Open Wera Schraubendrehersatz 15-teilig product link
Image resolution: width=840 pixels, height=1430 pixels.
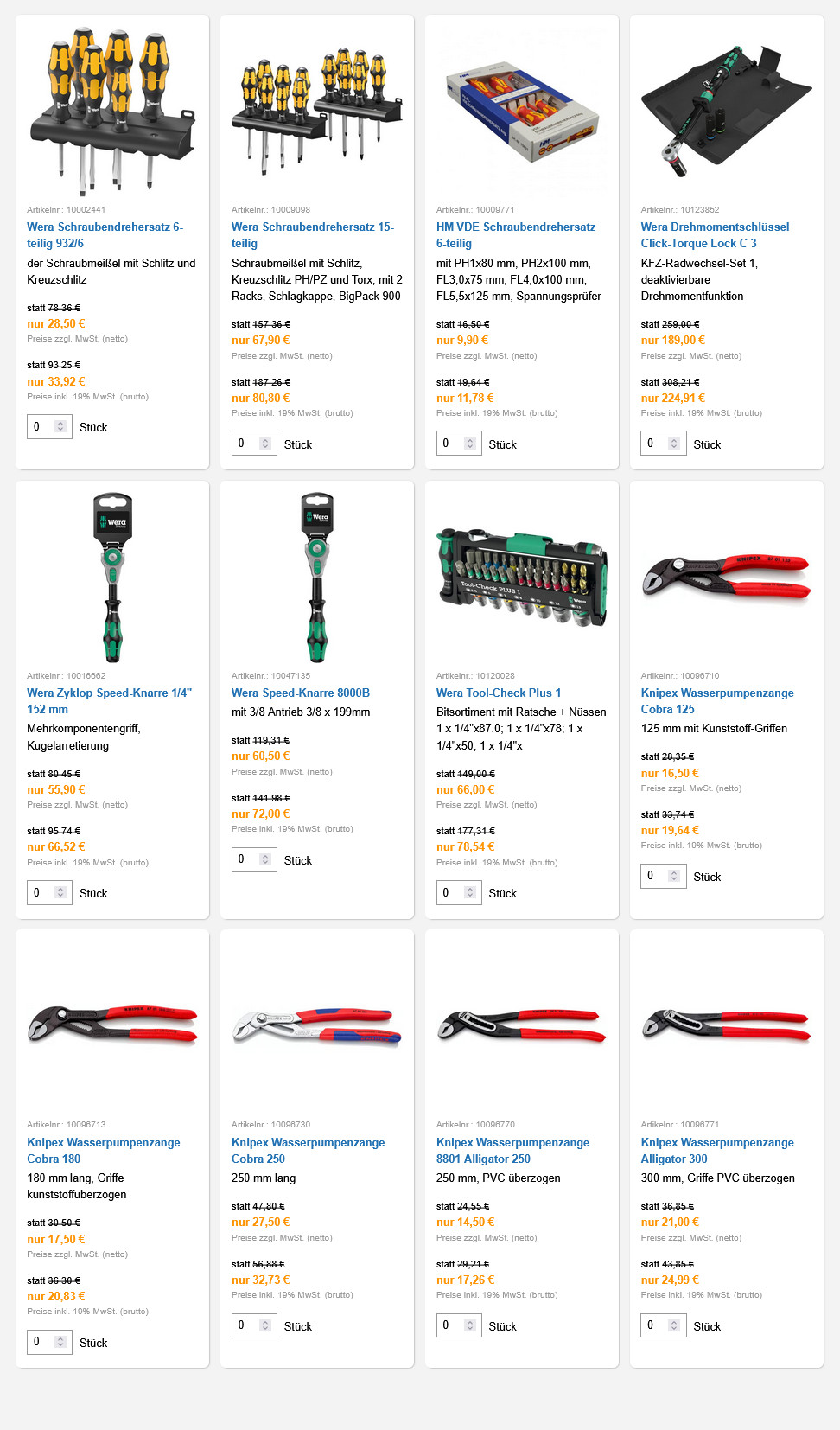pos(313,235)
